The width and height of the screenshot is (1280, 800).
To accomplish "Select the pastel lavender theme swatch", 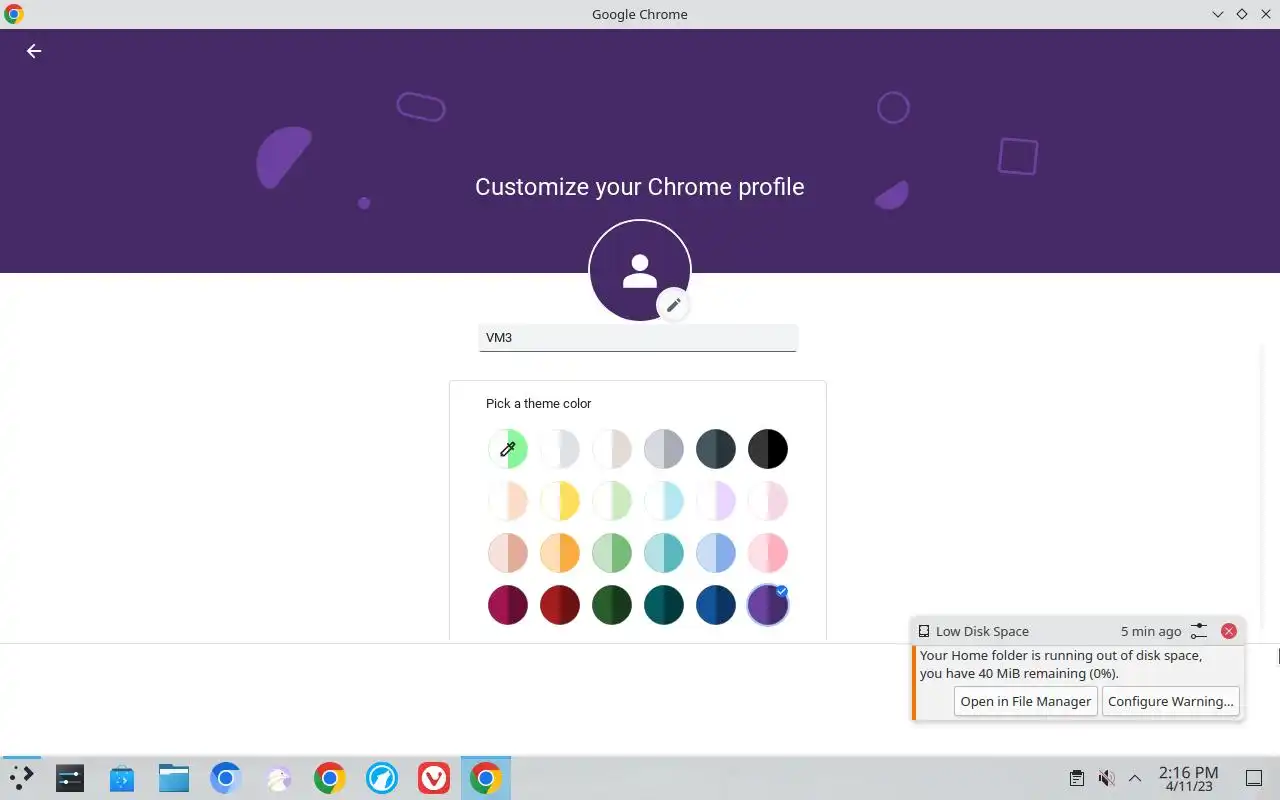I will [716, 501].
